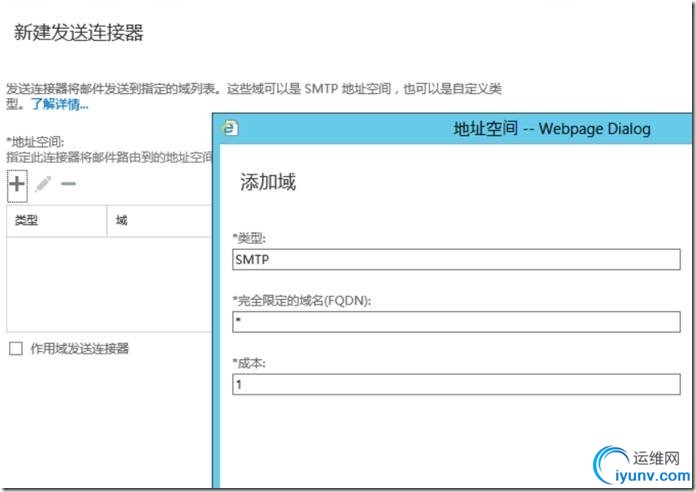Click the *类型: label in dialog
This screenshot has height=492, width=696.
(x=249, y=238)
